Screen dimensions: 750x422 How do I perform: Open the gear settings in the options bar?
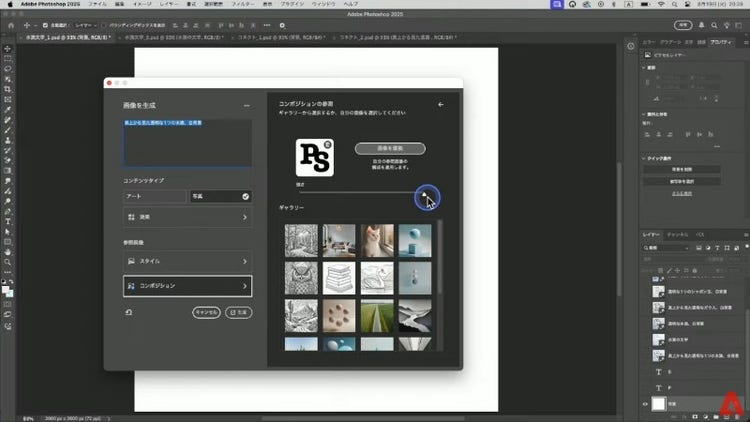pos(282,25)
